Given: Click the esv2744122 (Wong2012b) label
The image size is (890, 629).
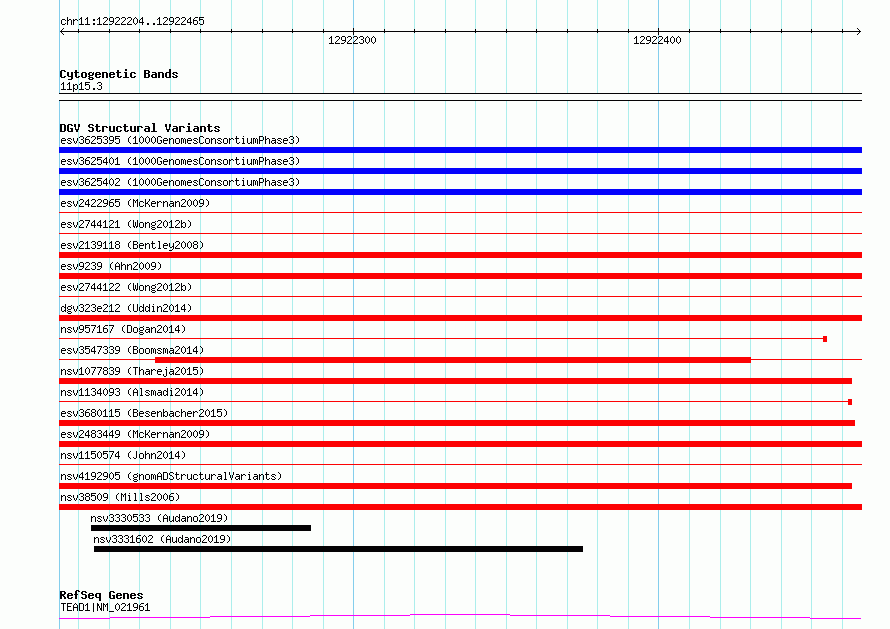Looking at the screenshot, I should point(126,287).
